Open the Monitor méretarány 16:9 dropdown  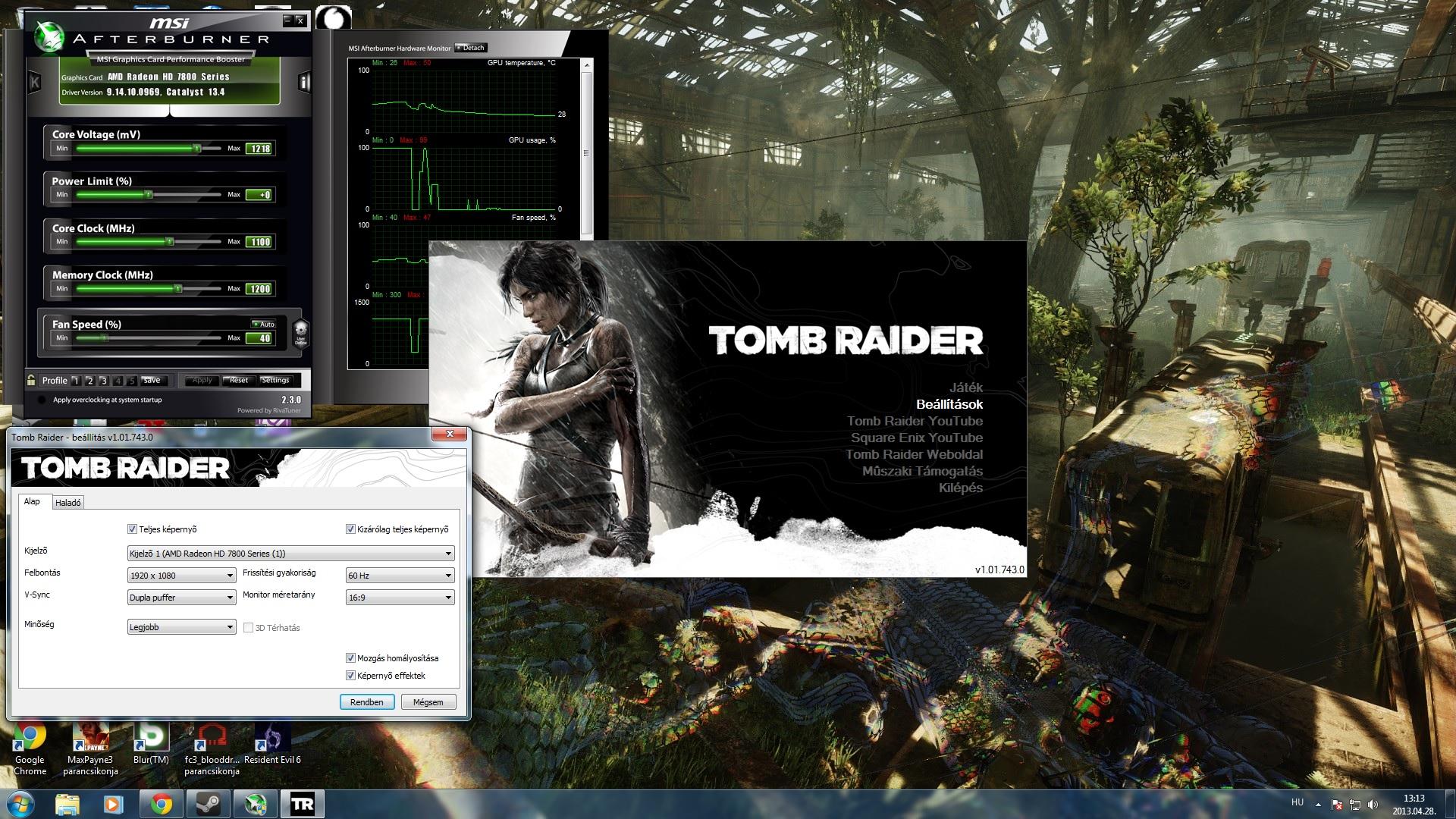[x=400, y=598]
